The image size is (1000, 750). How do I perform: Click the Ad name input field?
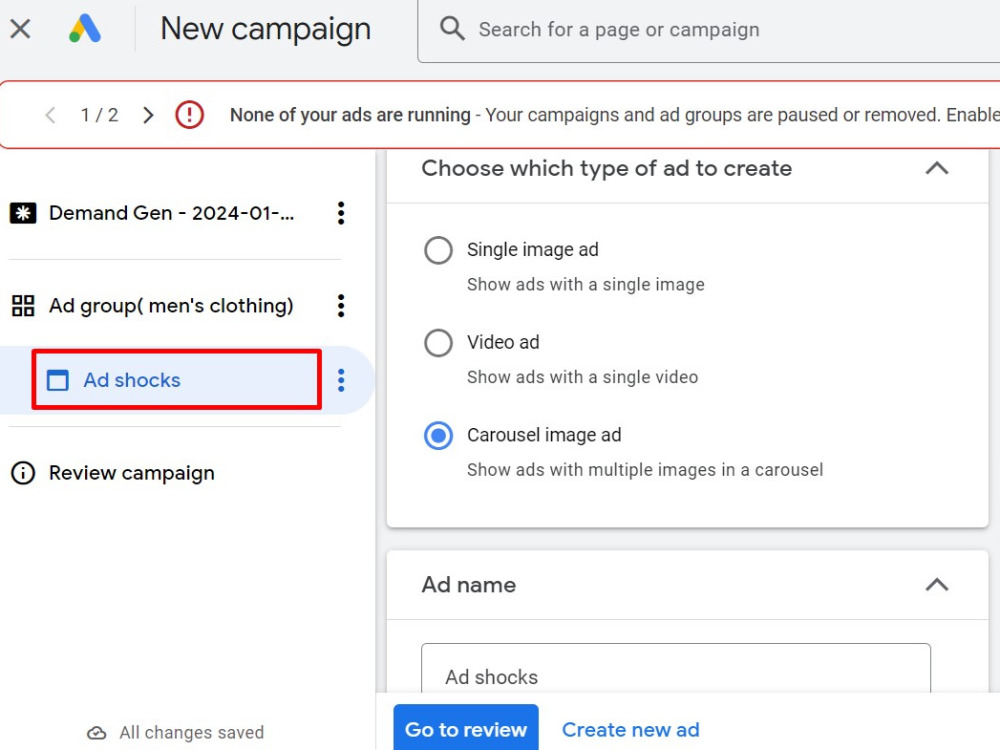[x=675, y=668]
